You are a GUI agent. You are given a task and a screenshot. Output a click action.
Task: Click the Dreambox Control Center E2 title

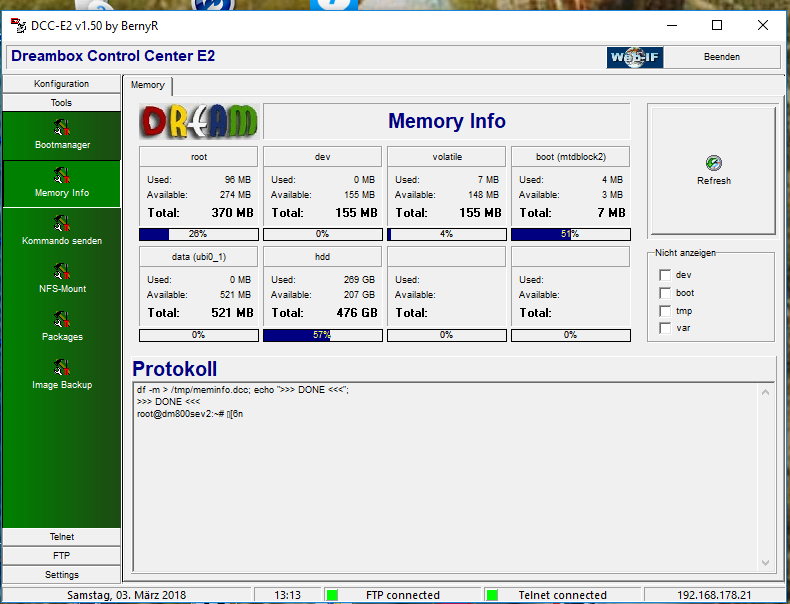[113, 56]
